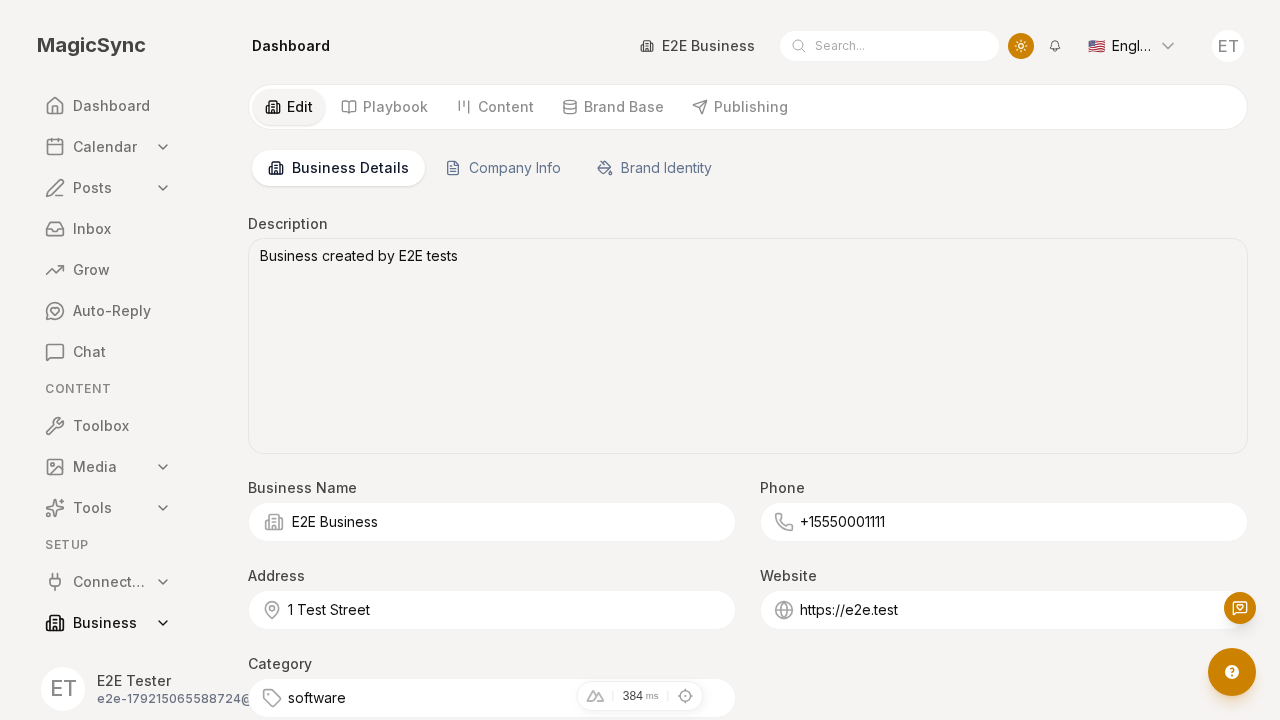Open the English language dropdown
Image resolution: width=1280 pixels, height=720 pixels.
tap(1131, 46)
